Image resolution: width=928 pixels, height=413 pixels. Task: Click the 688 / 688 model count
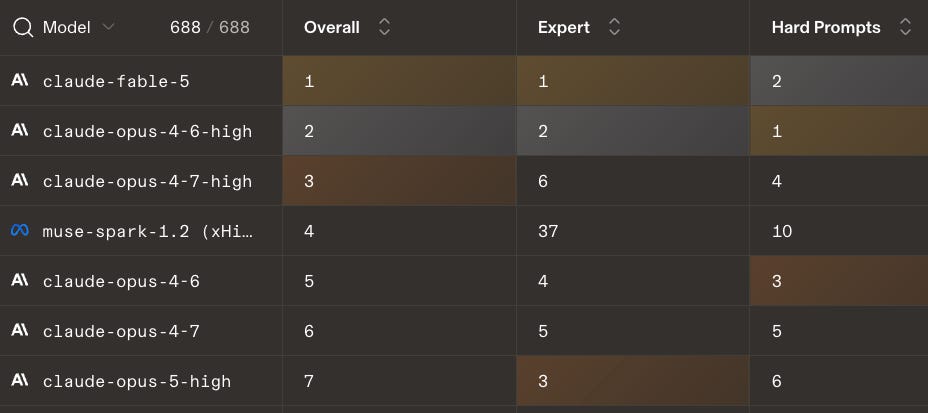click(210, 27)
